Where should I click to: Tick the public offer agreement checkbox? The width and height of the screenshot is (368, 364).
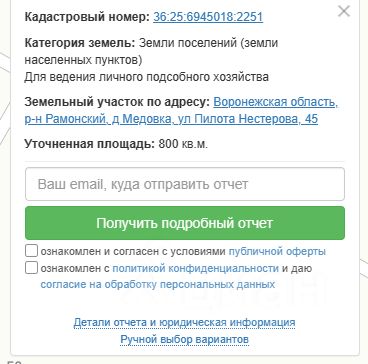pyautogui.click(x=31, y=251)
